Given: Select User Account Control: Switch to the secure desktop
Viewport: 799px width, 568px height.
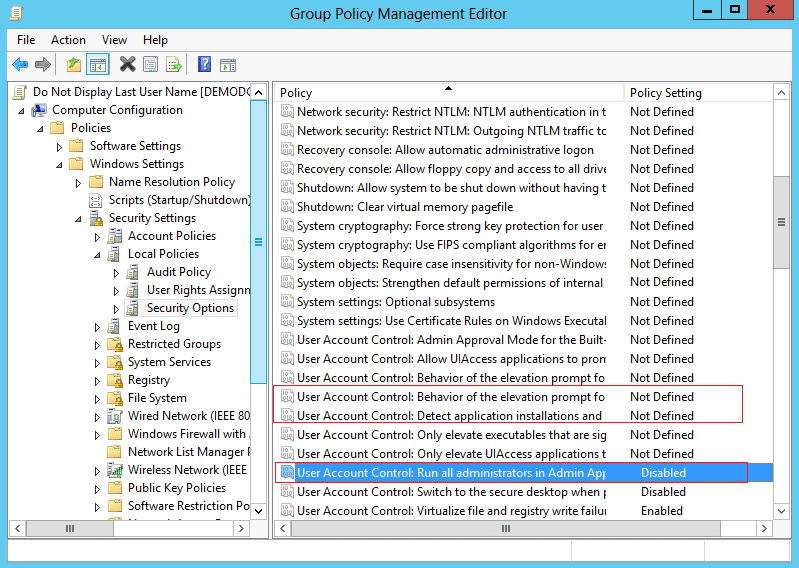Looking at the screenshot, I should click(x=524, y=492).
